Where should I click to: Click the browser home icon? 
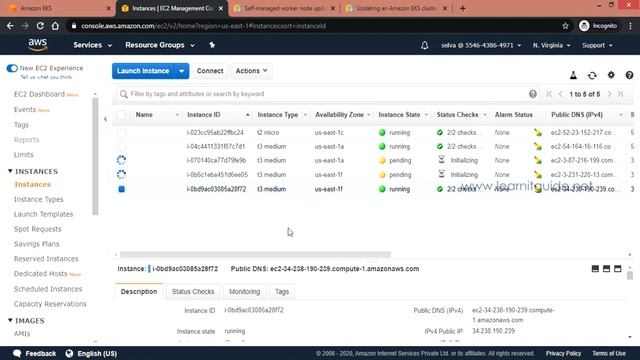click(55, 26)
